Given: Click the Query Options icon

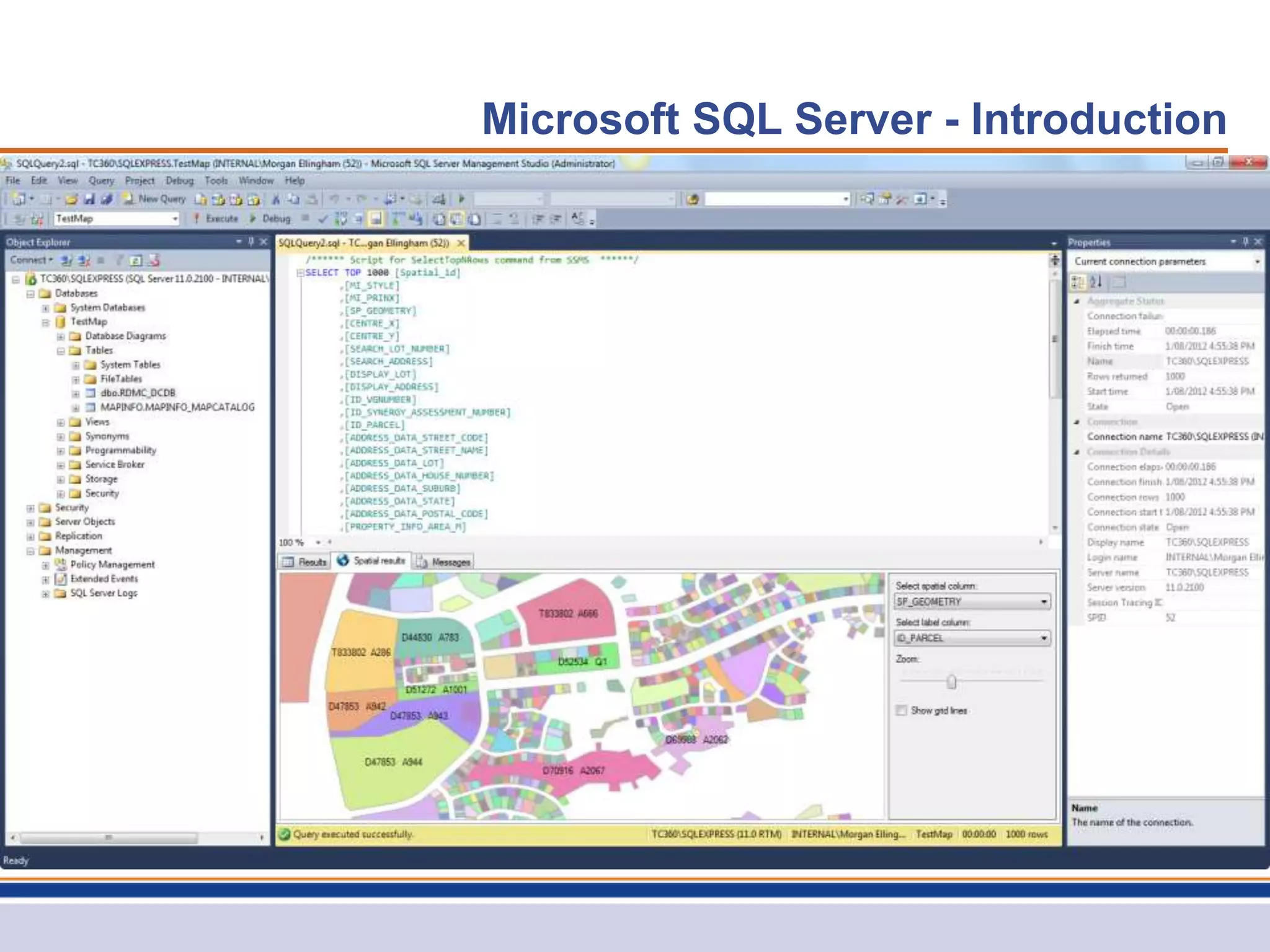Looking at the screenshot, I should tap(358, 219).
